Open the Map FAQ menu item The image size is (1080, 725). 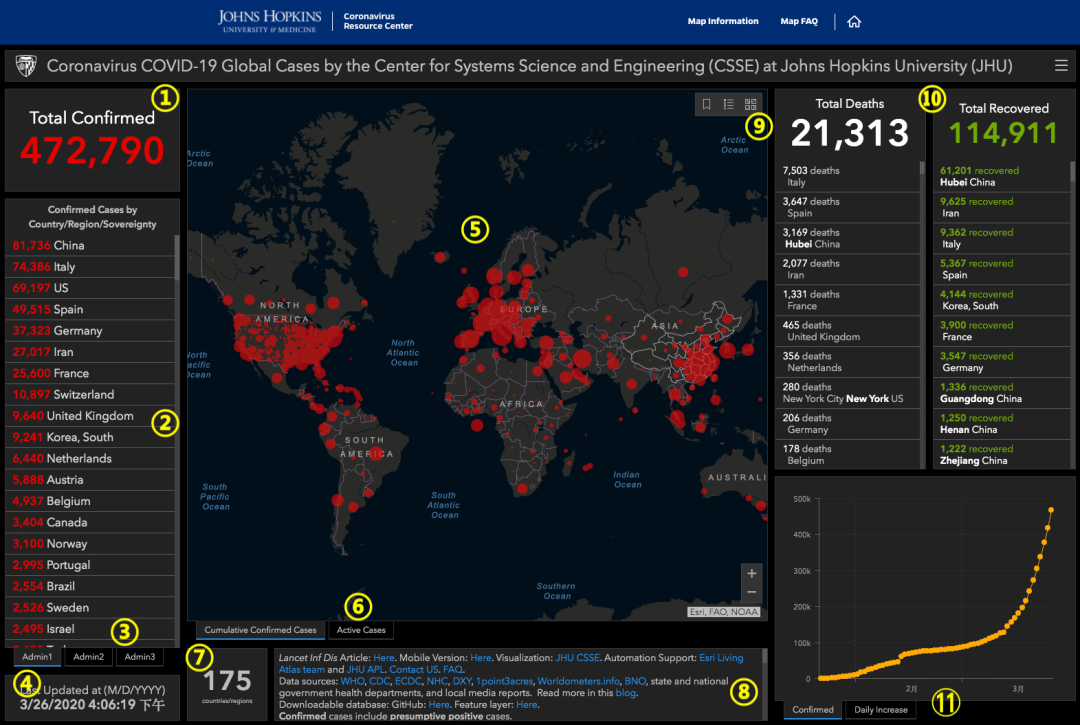(x=797, y=21)
